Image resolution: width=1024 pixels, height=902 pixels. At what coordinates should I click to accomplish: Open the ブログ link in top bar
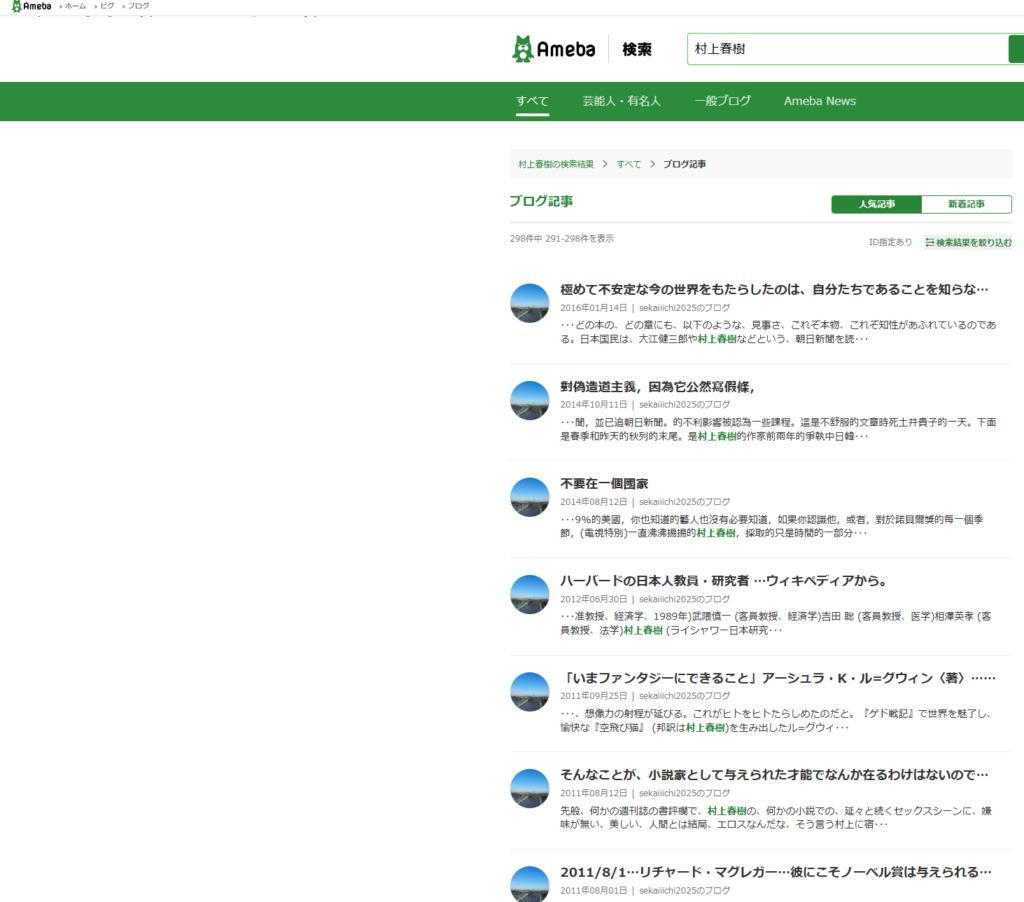[x=138, y=6]
